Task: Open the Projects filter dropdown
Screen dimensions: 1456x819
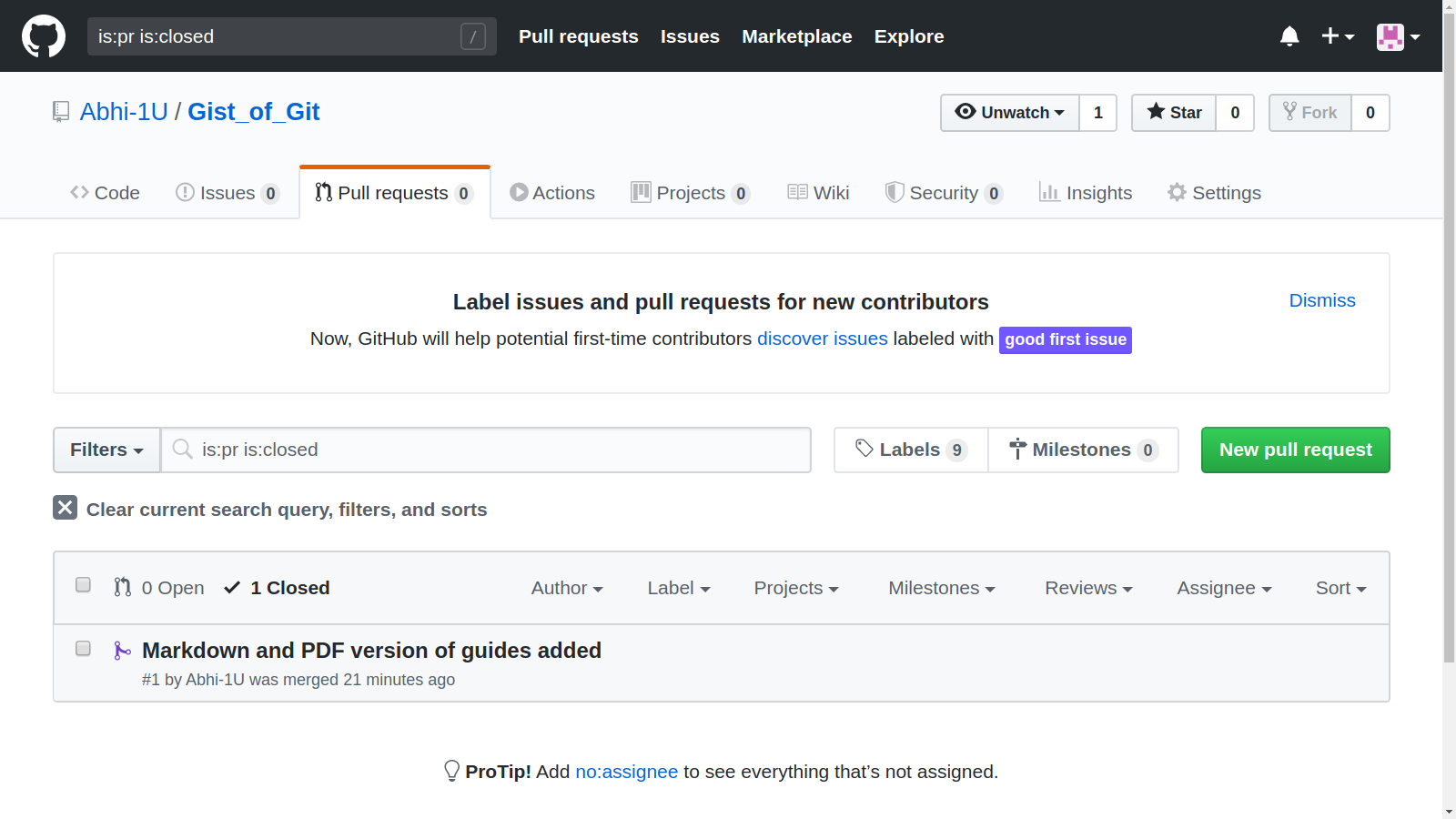Action: click(x=796, y=588)
